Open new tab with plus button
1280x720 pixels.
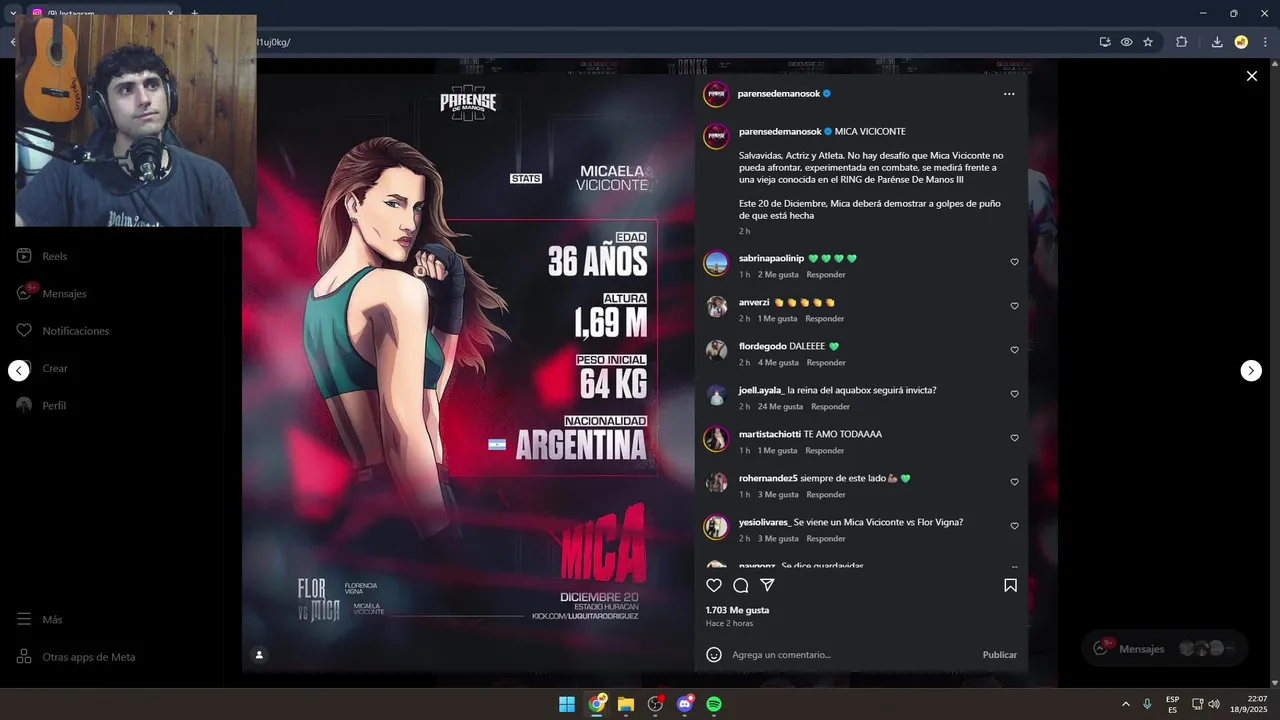[x=194, y=14]
